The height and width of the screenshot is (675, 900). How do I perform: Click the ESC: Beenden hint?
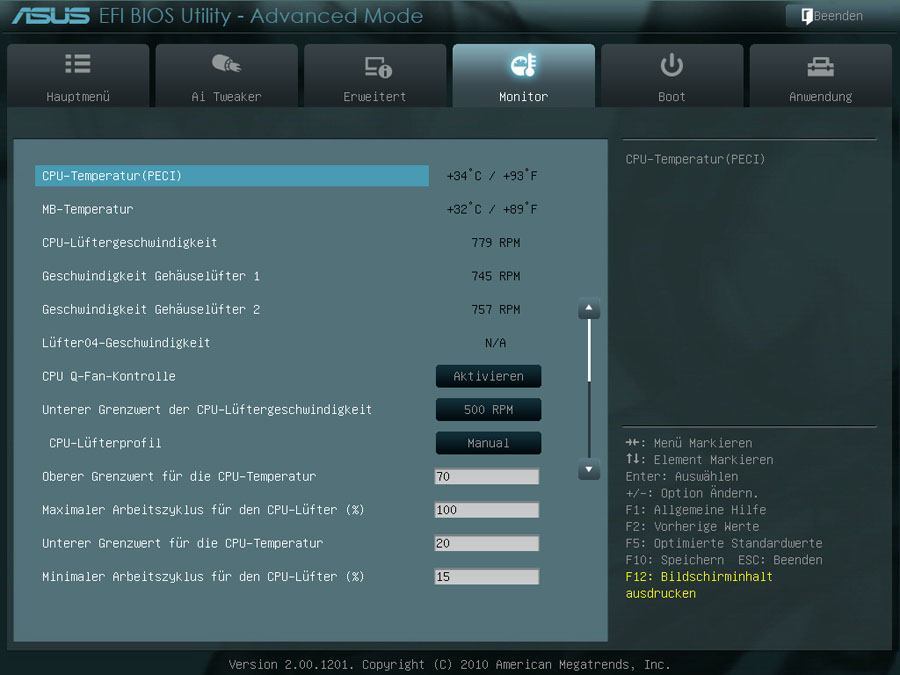(x=781, y=560)
